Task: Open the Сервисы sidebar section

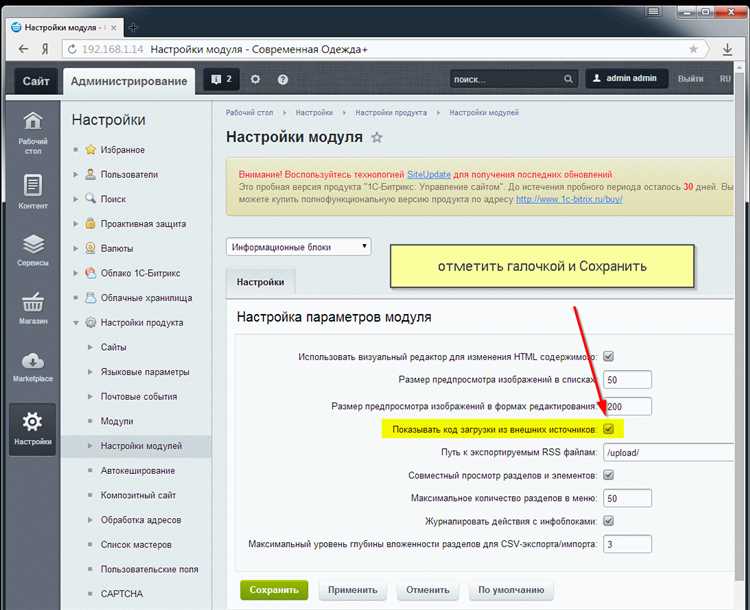Action: click(33, 250)
